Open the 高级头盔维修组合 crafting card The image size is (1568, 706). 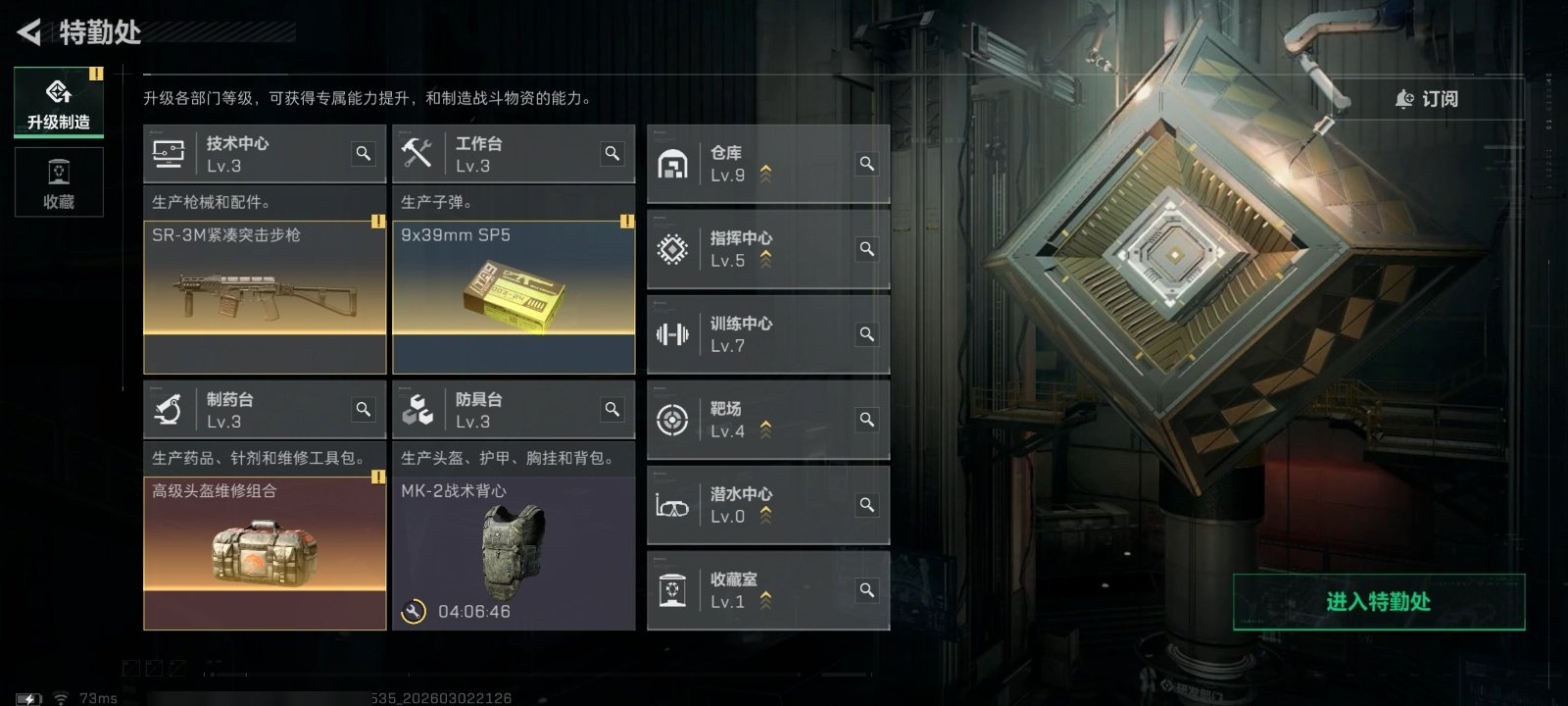coord(265,553)
